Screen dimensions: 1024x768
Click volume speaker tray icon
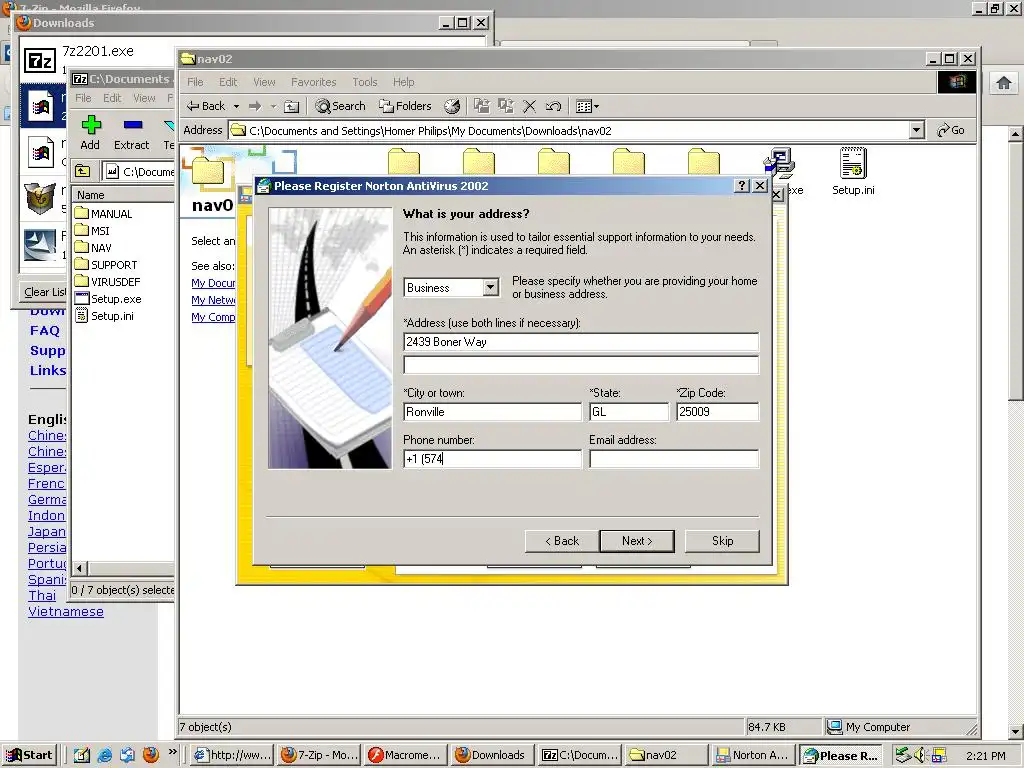click(x=921, y=755)
